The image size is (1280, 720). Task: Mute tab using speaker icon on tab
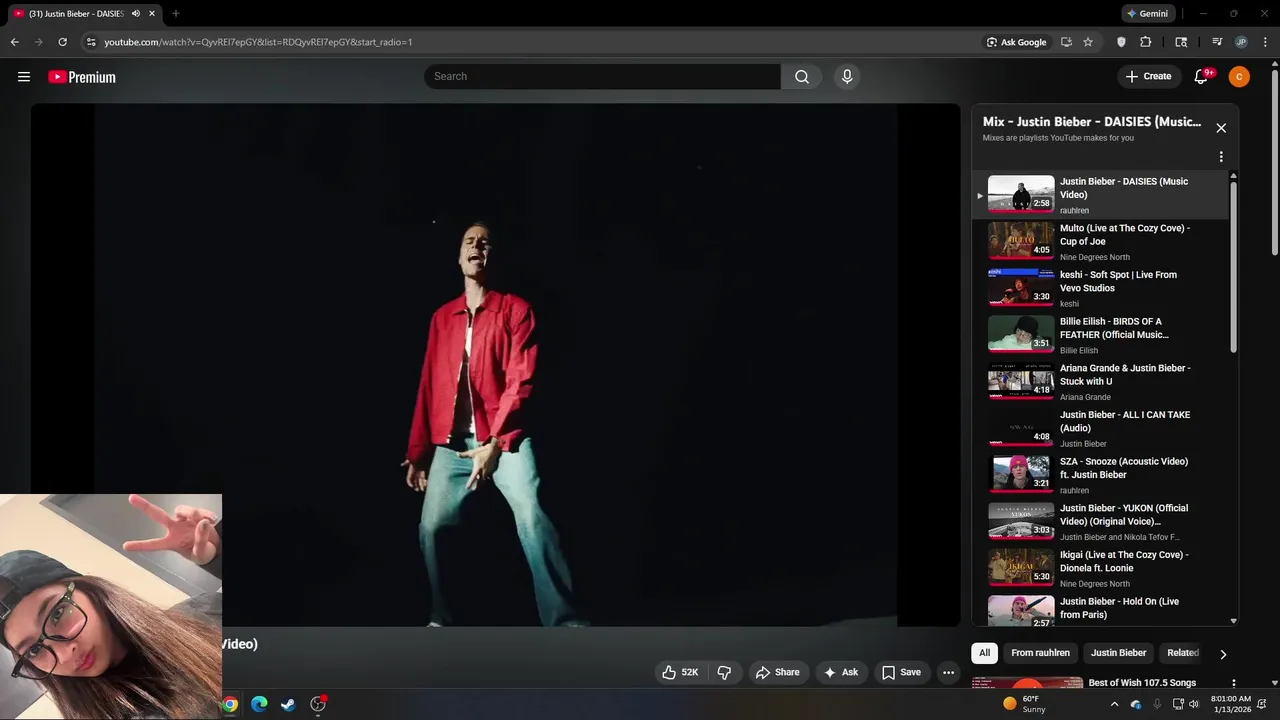(x=136, y=14)
